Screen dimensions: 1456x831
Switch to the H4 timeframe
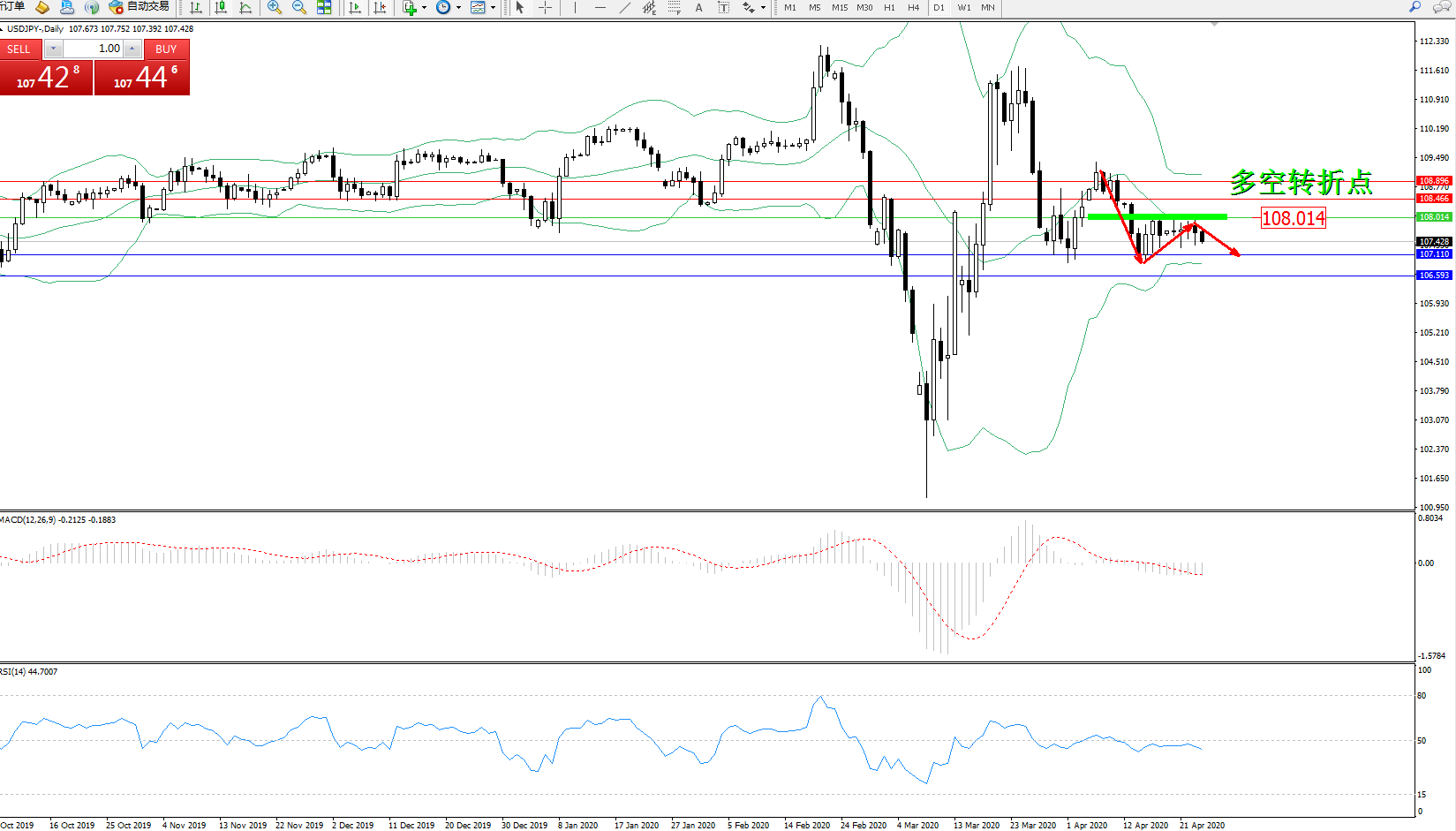pos(913,7)
